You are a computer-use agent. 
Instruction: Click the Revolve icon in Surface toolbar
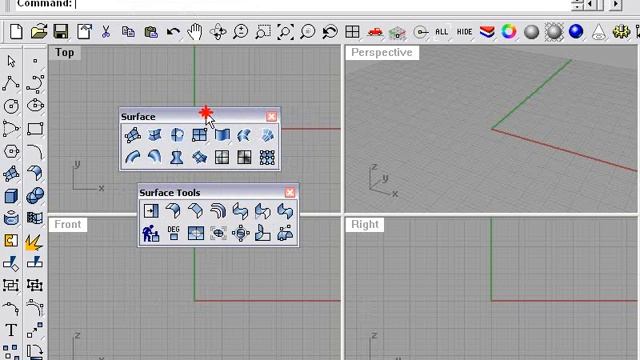[x=177, y=157]
